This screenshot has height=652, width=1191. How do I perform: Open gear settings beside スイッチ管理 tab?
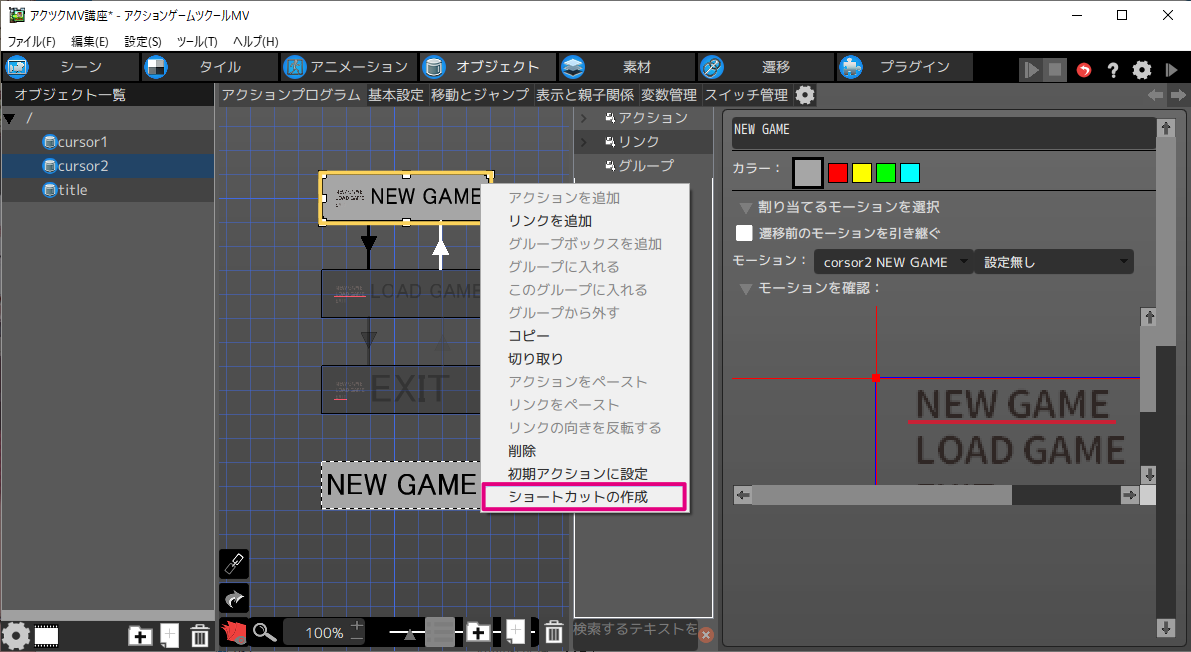805,95
